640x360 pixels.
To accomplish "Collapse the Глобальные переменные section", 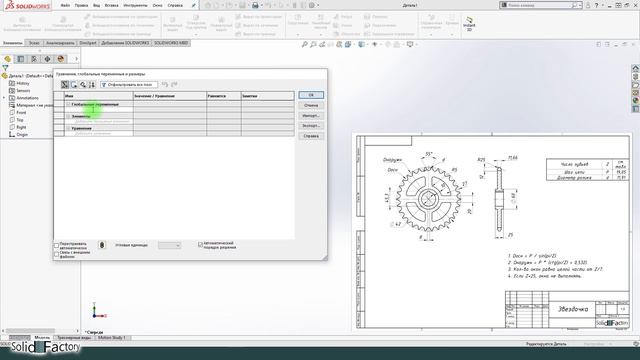I will point(68,104).
